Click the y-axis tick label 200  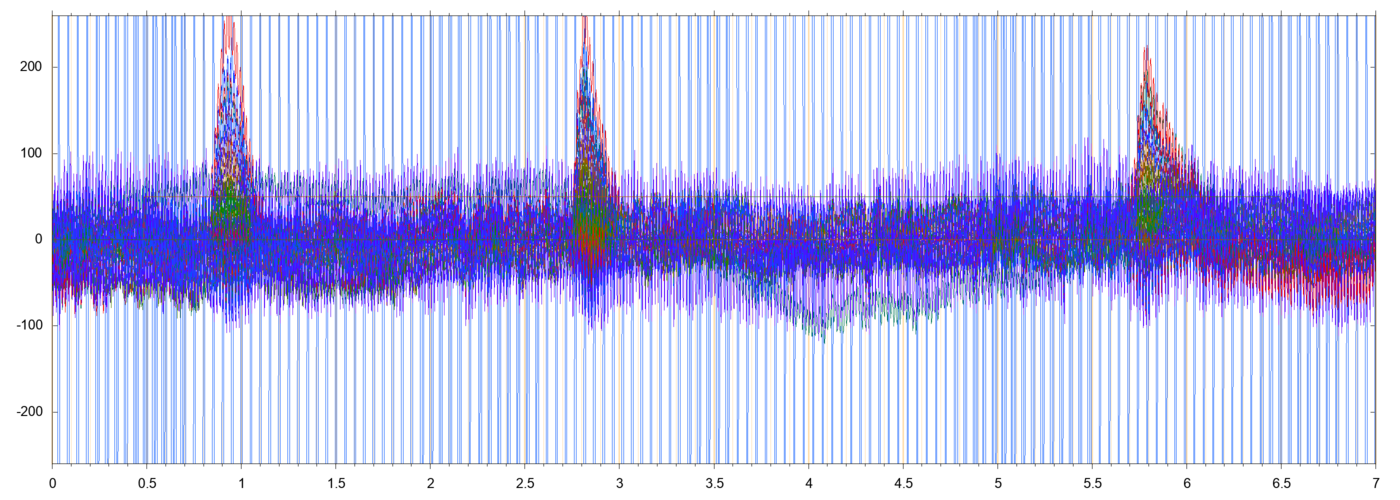point(32,67)
